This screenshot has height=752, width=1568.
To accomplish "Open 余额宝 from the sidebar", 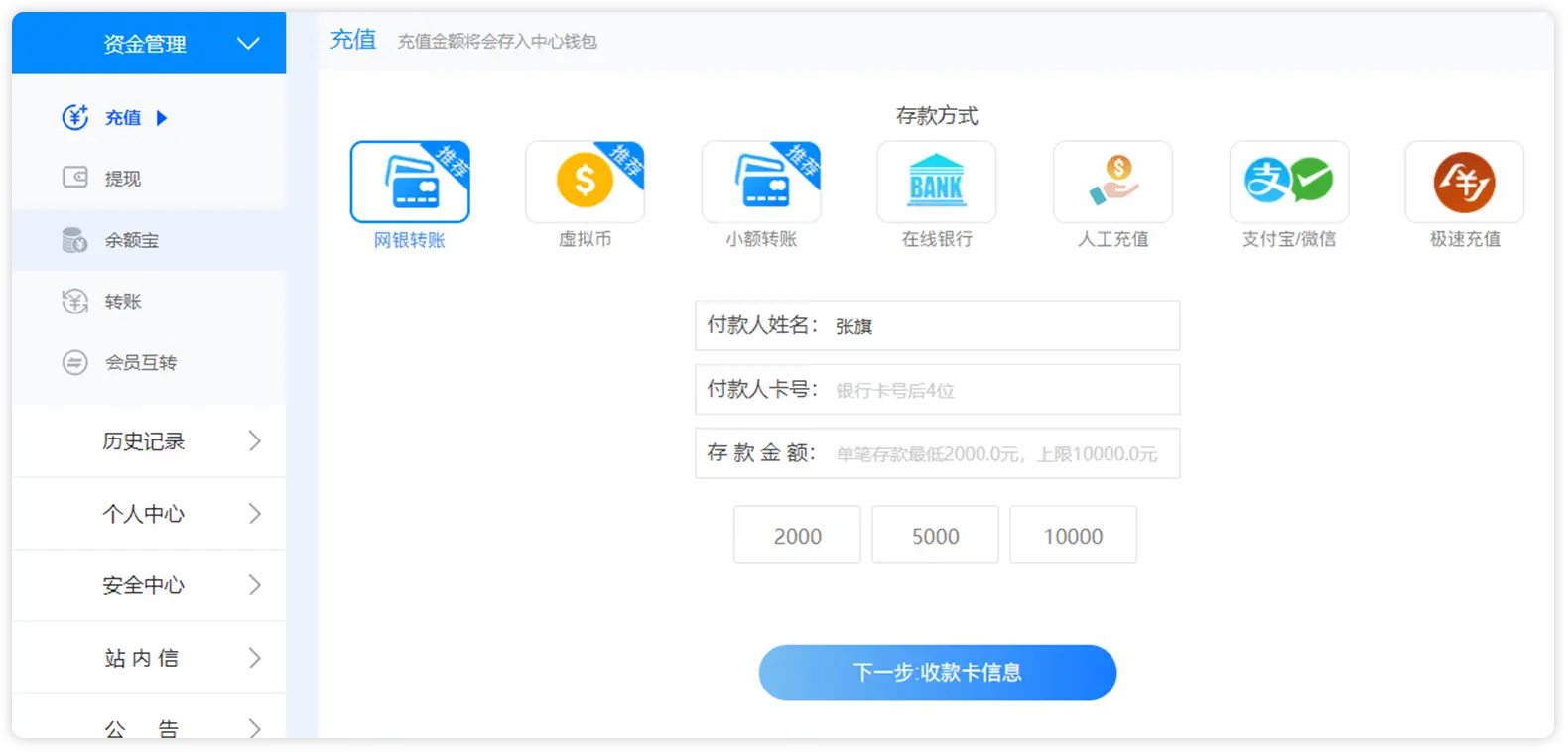I will tap(131, 240).
